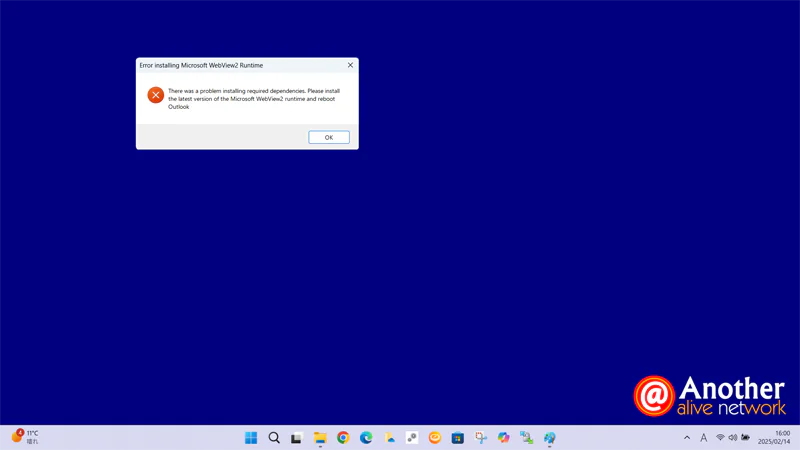The image size is (800, 450).
Task: Click OK in the WebView2 error dialog
Action: (x=329, y=137)
